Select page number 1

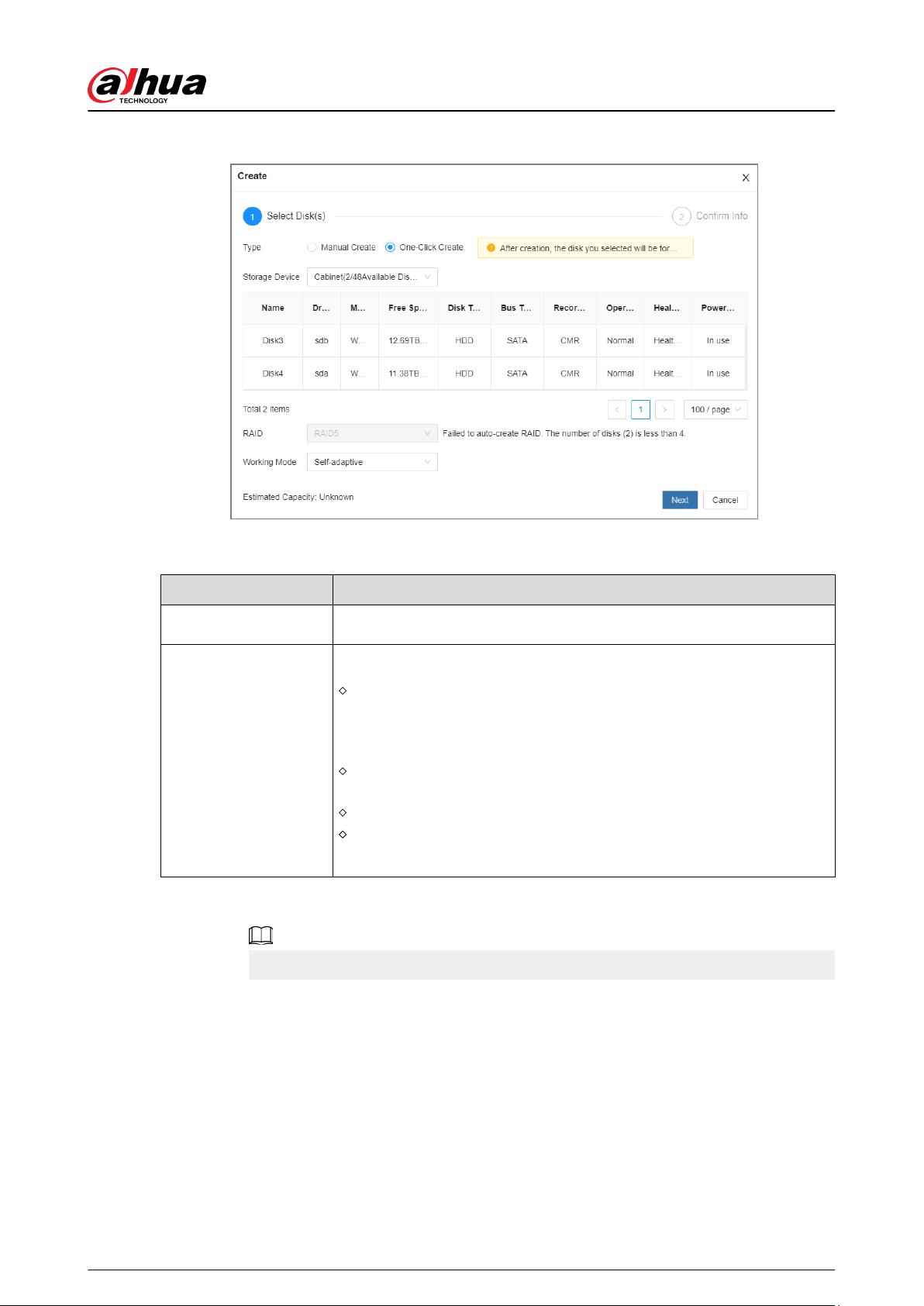(640, 409)
